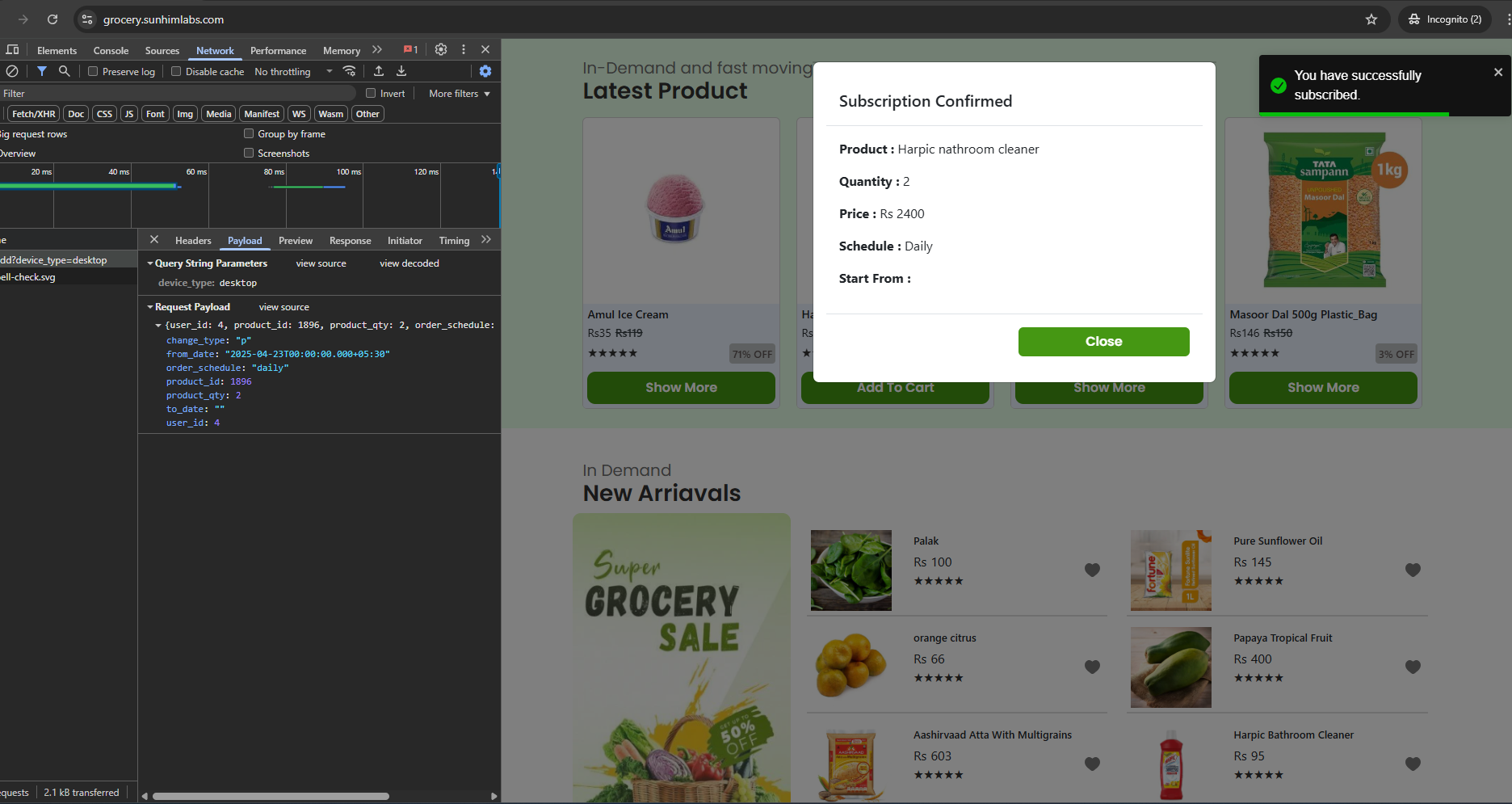The width and height of the screenshot is (1512, 804).
Task: Toggle the network filter funnel icon
Action: pyautogui.click(x=42, y=71)
